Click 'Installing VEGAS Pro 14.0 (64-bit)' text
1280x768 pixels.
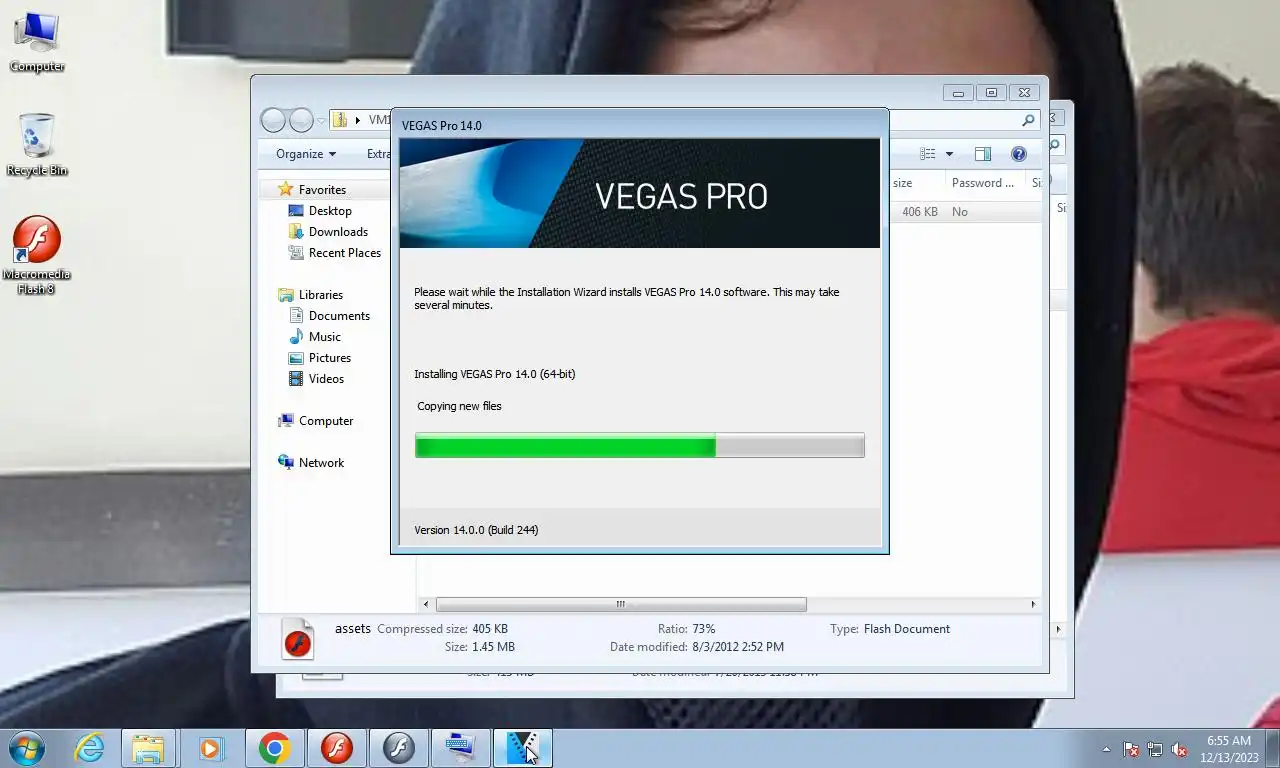[495, 374]
